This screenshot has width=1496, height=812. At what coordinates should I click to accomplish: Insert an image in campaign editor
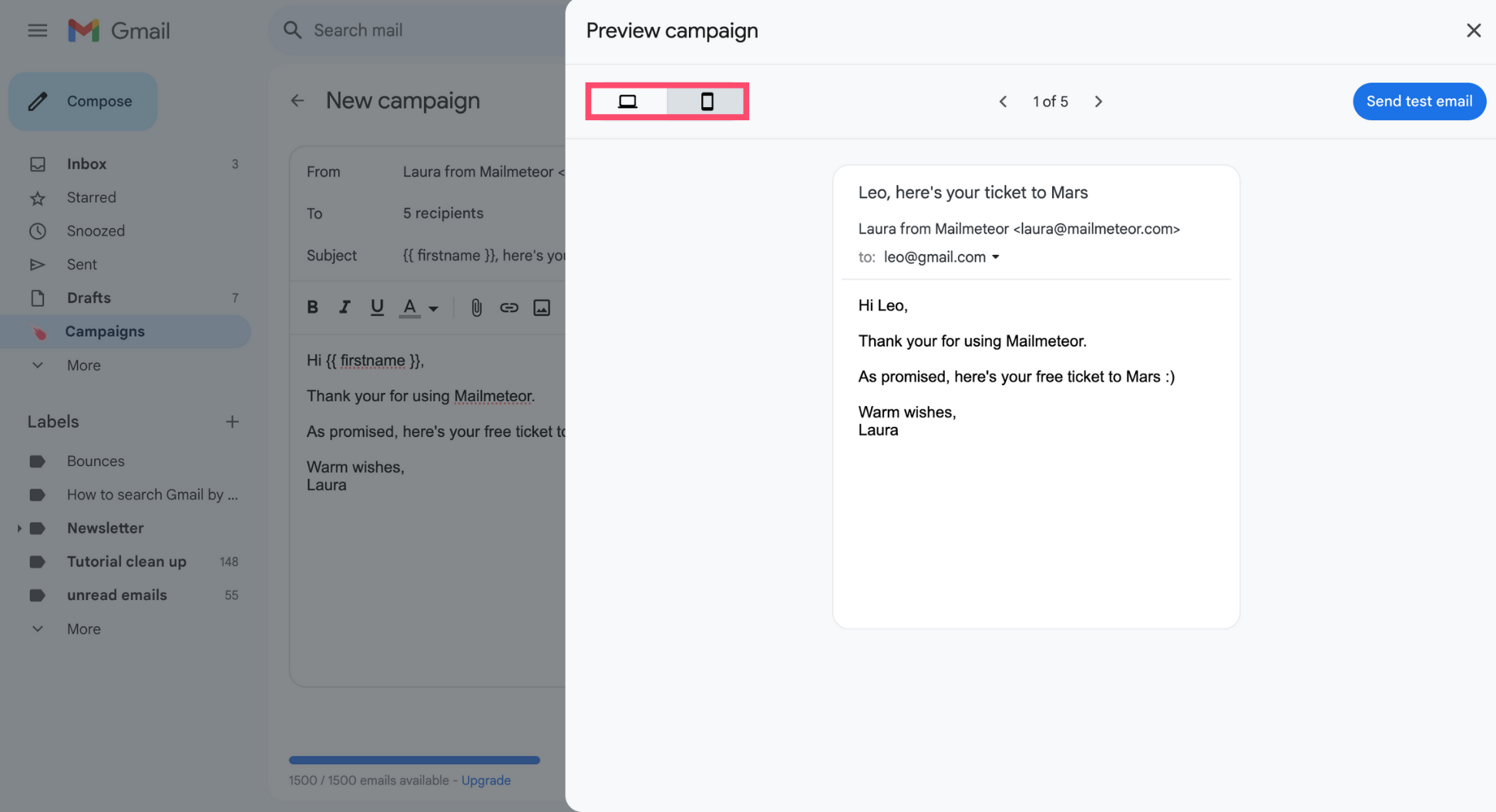[542, 307]
